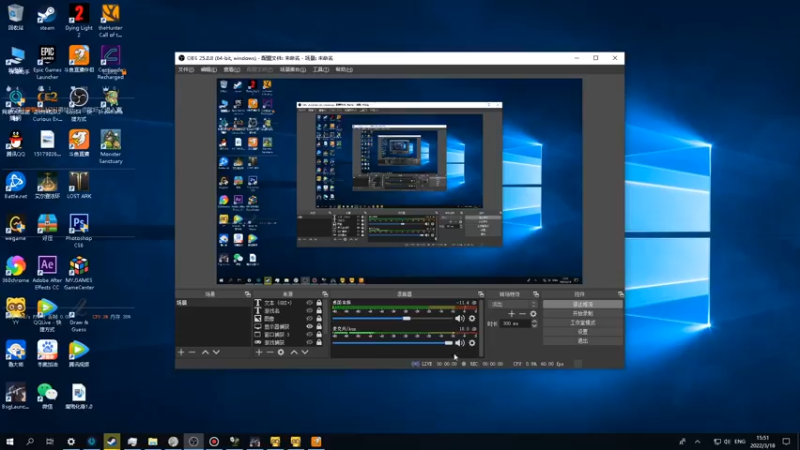Mute the desktop audio speaker icon
The width and height of the screenshot is (800, 450).
460,318
